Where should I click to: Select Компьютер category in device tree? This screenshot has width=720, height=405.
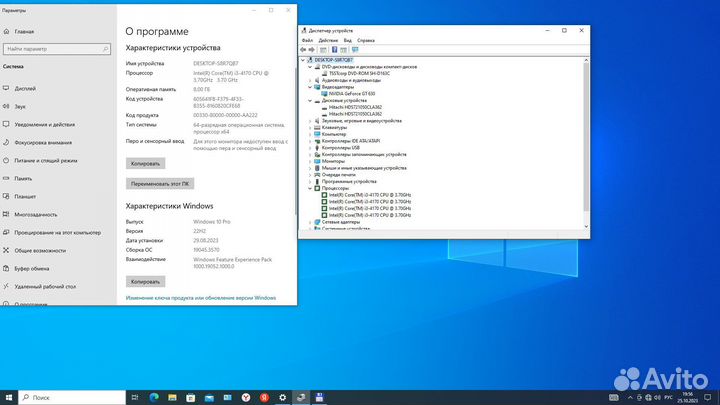(334, 134)
